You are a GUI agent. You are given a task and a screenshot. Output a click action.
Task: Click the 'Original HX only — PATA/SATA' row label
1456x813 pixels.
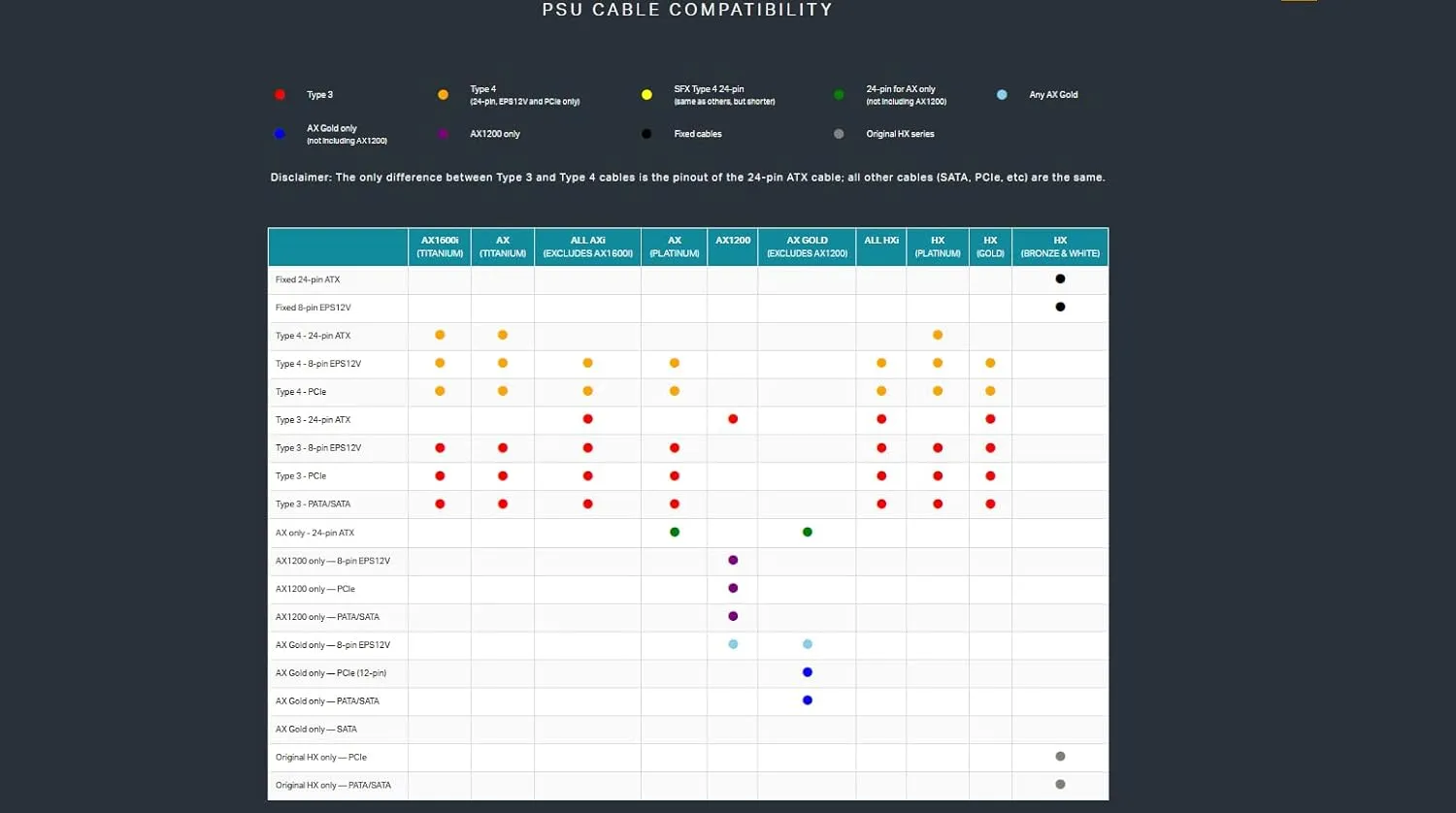pyautogui.click(x=333, y=786)
